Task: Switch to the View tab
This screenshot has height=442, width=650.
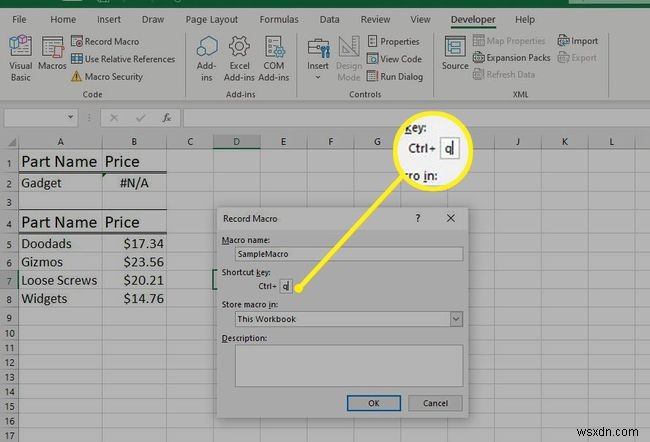Action: [420, 19]
